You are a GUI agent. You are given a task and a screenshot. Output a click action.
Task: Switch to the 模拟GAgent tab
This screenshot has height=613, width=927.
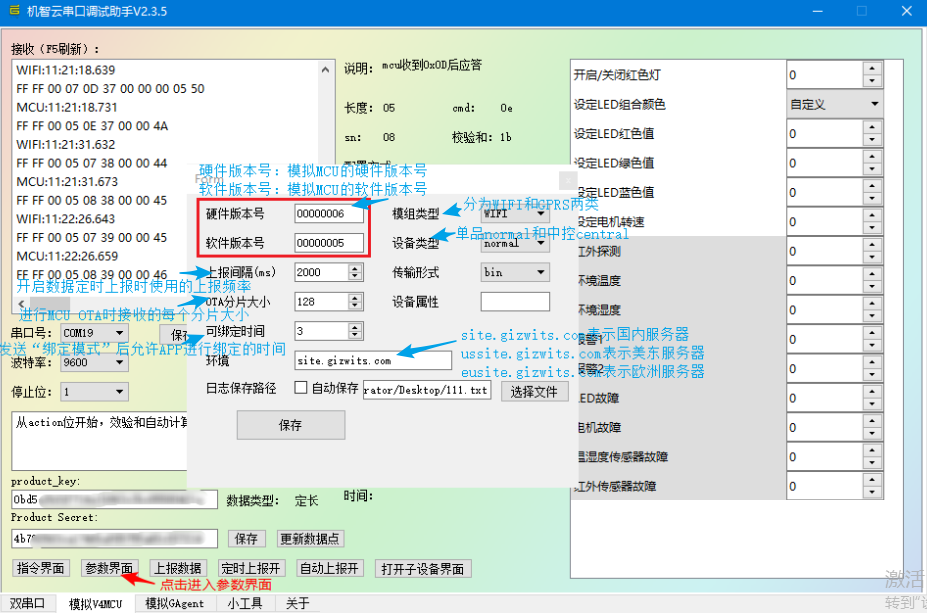[175, 603]
